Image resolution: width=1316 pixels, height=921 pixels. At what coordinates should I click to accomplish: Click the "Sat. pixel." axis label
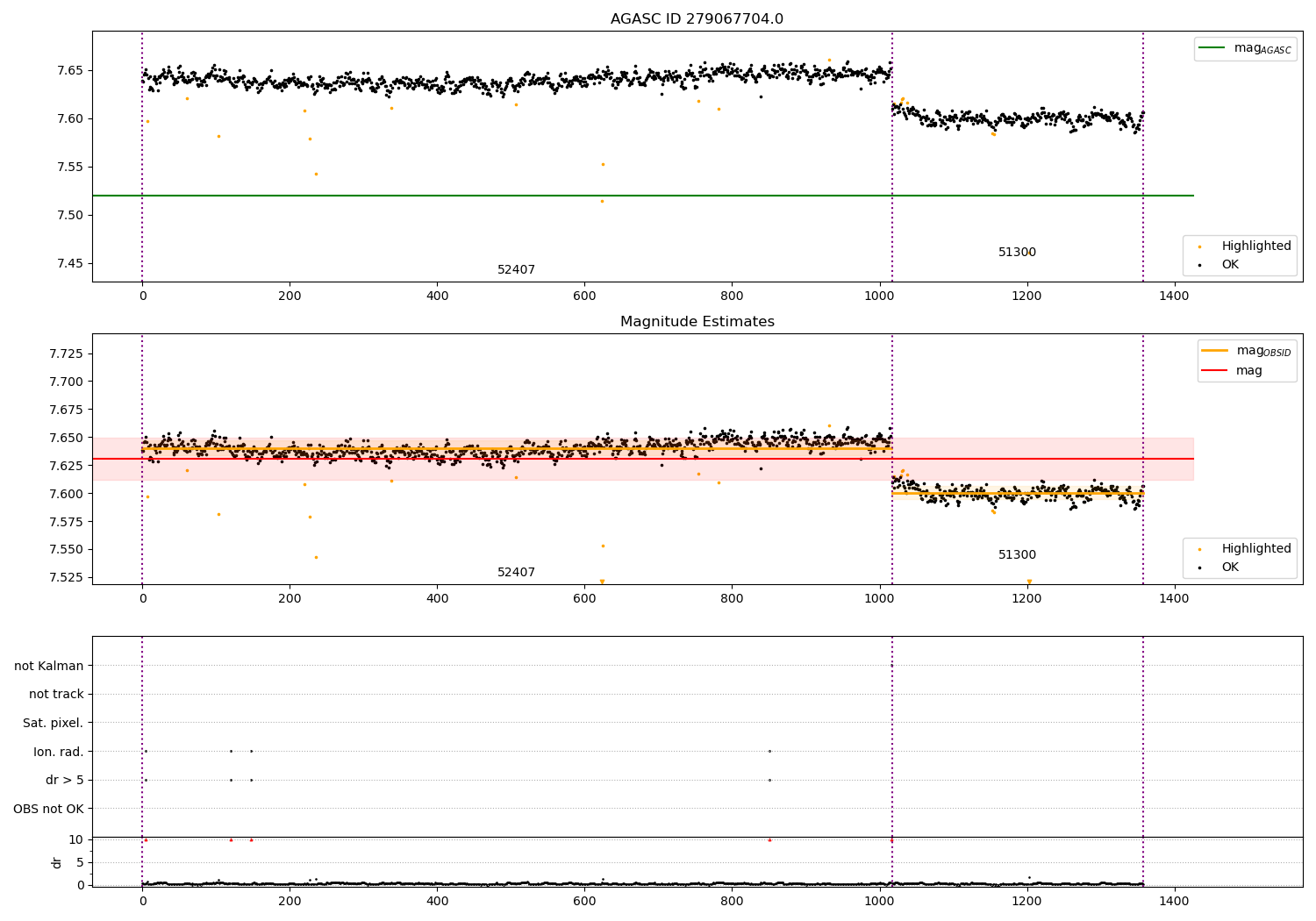click(x=54, y=723)
